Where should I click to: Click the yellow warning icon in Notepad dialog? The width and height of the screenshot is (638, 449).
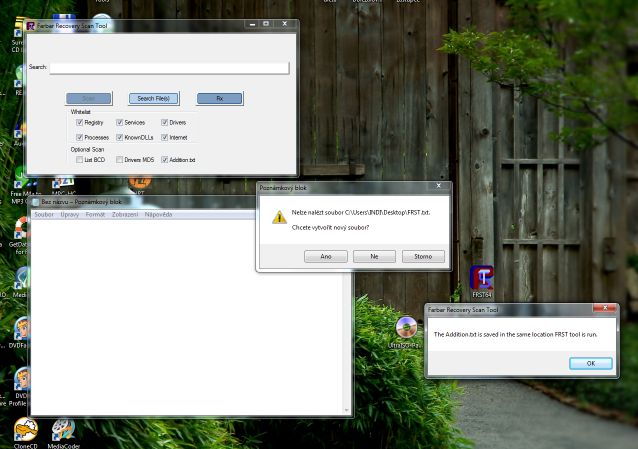279,217
